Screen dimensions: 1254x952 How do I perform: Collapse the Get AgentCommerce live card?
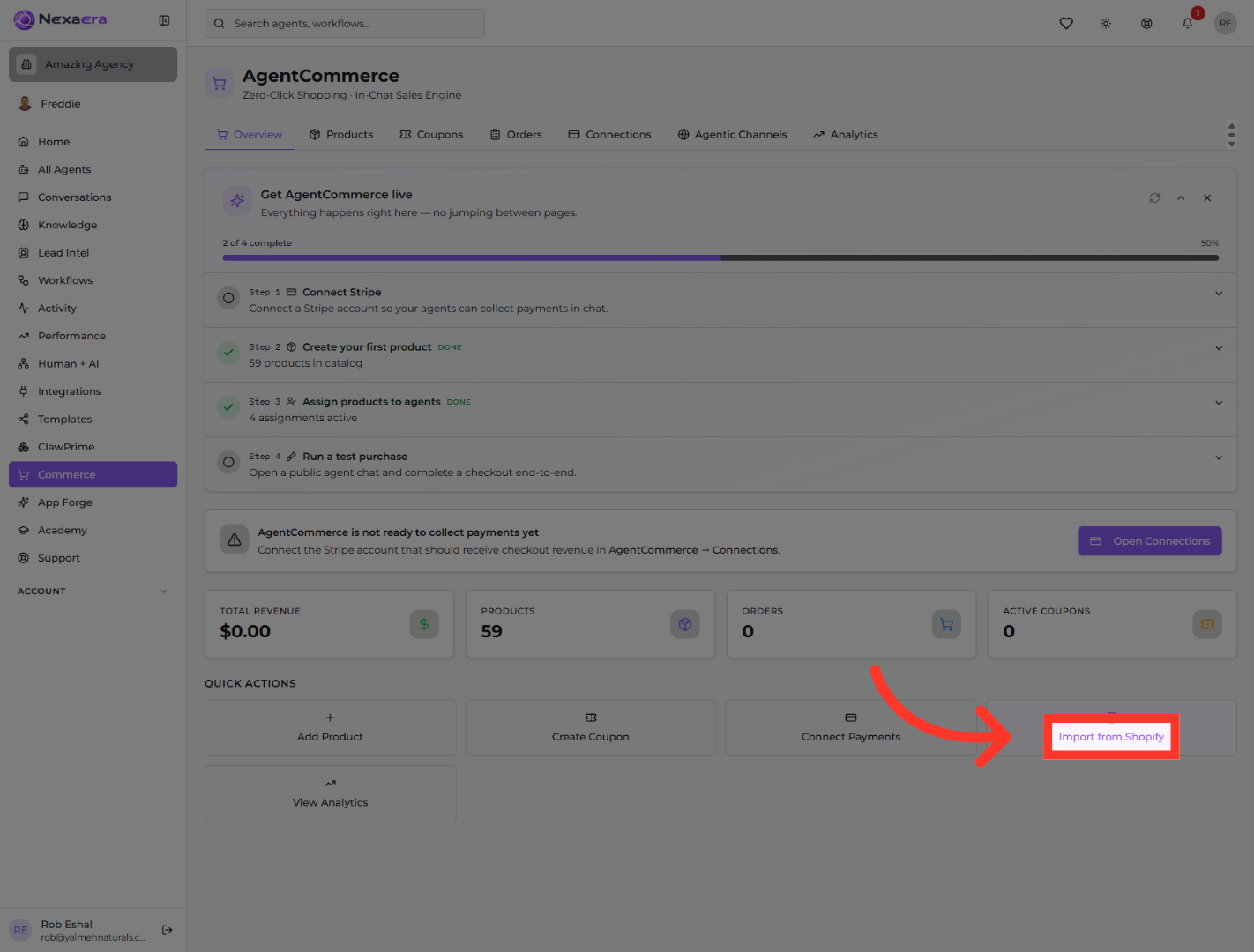[1181, 198]
